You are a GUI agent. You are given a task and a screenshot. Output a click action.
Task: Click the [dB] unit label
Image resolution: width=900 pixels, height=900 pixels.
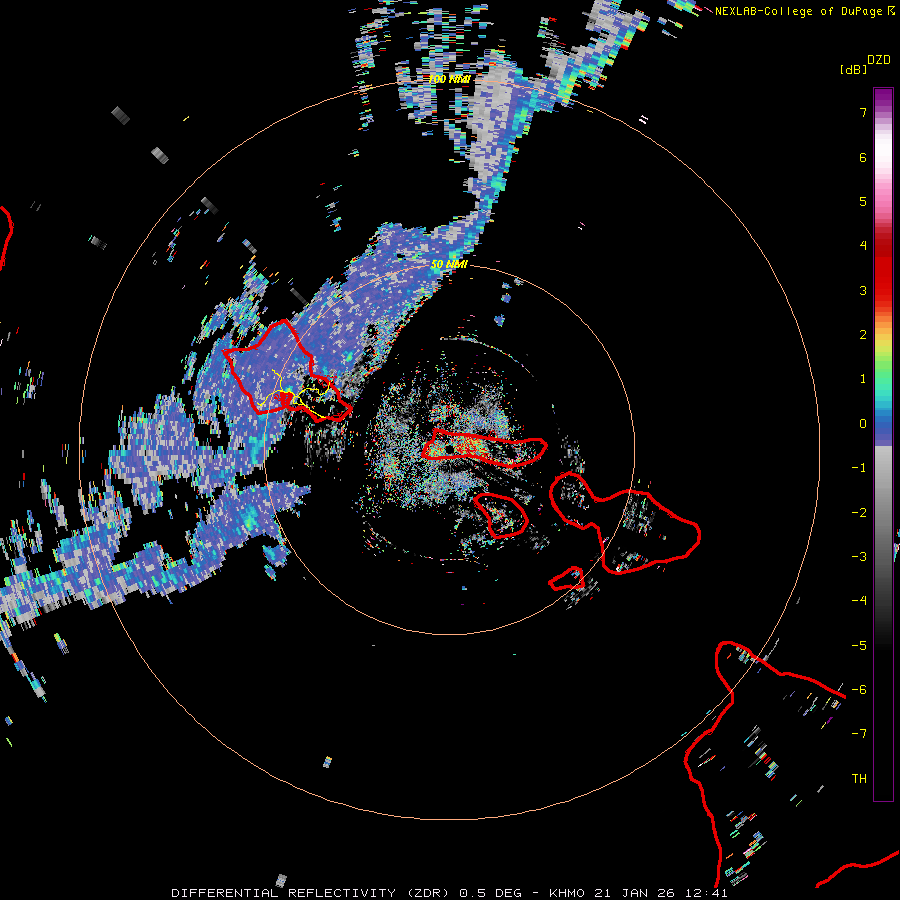(x=854, y=69)
